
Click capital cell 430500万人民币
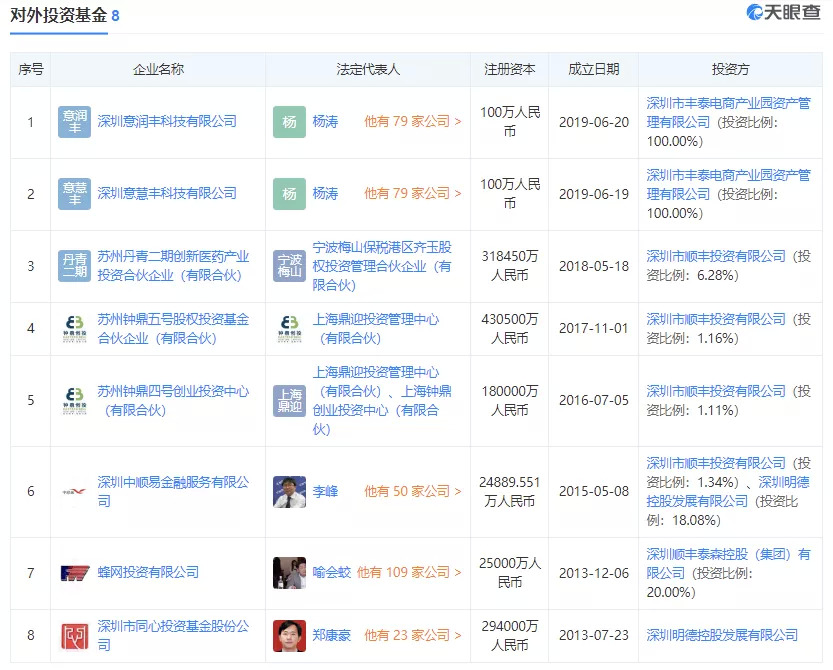click(x=509, y=328)
